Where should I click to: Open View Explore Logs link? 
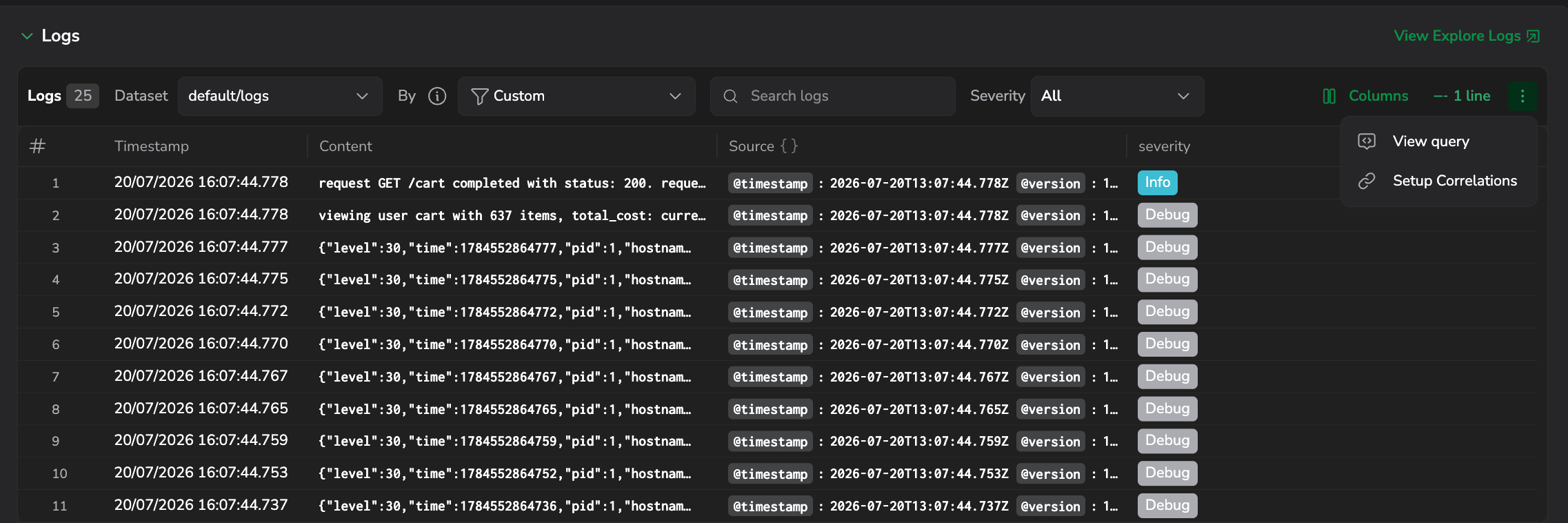click(x=1457, y=36)
